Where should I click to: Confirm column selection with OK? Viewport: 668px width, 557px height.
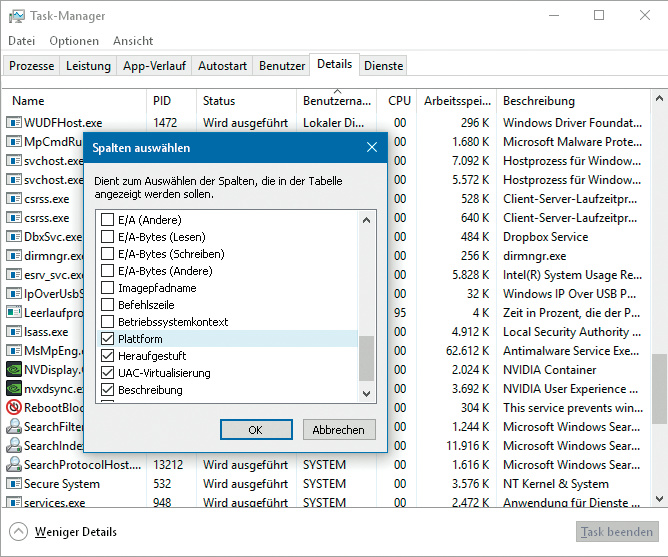tap(255, 429)
